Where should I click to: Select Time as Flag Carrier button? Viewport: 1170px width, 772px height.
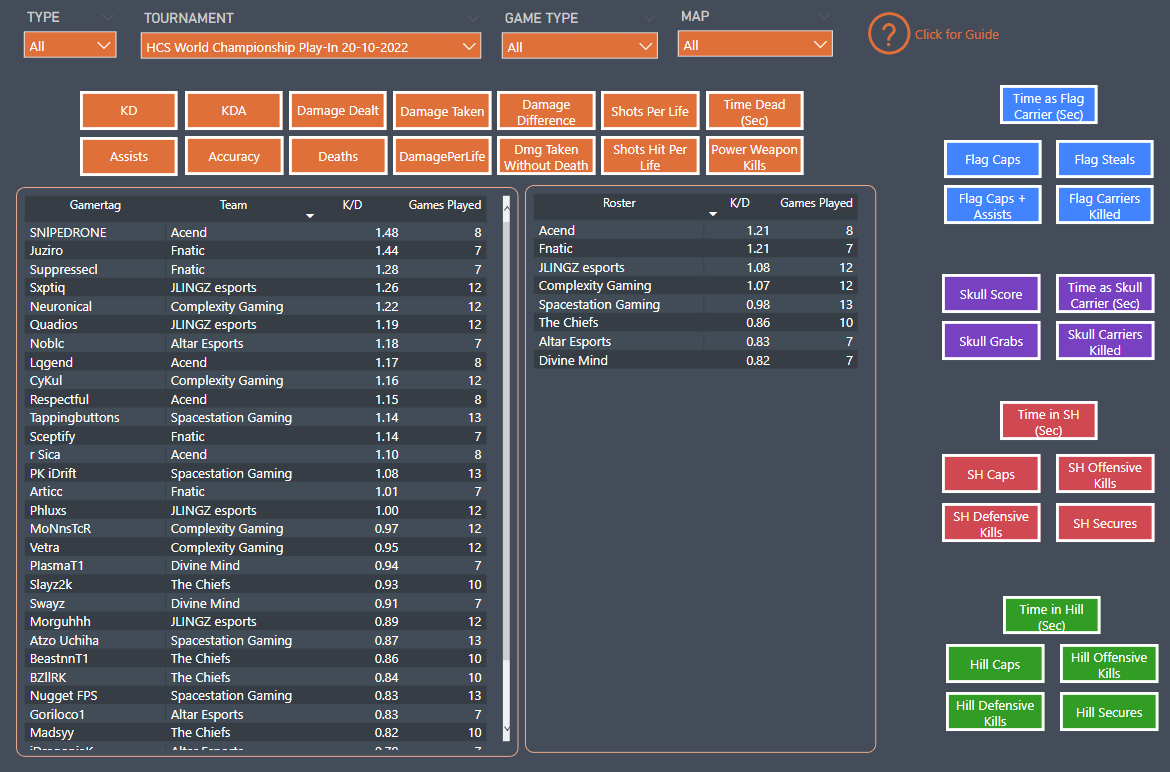[1048, 104]
